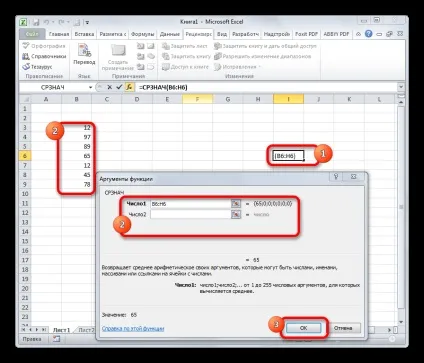Click the Отмена cancel button
Viewport: 424px width, 363px height.
343,328
